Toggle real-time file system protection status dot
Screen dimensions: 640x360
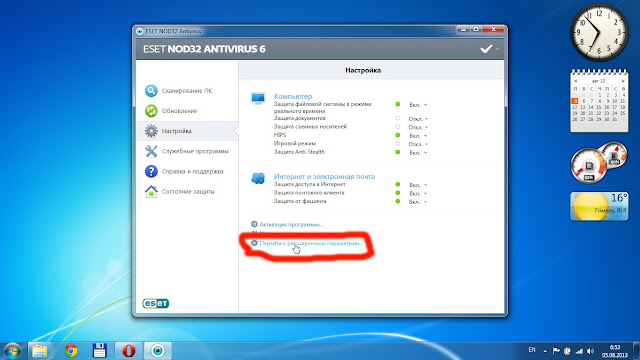point(398,104)
